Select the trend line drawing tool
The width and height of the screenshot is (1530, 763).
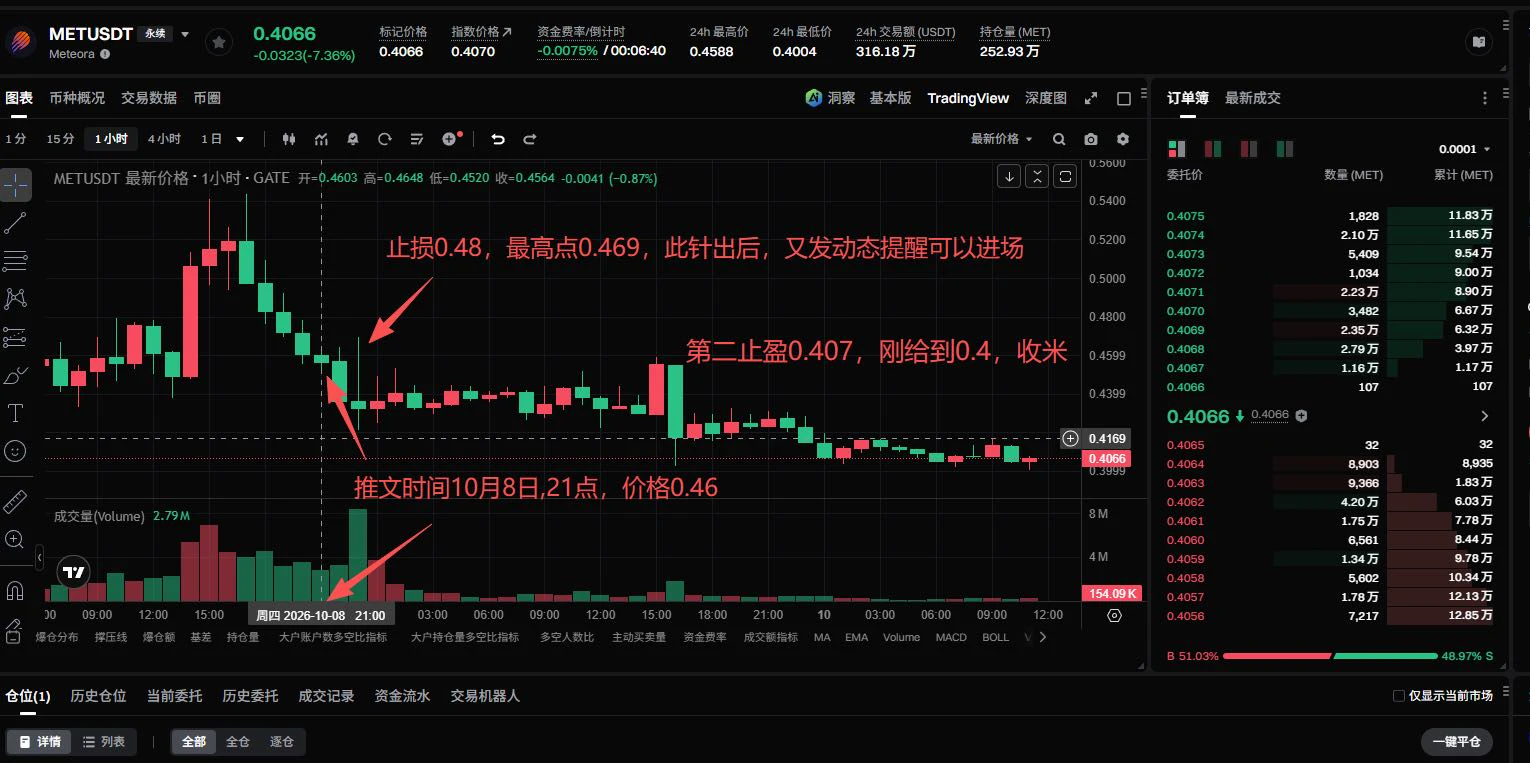(x=16, y=223)
